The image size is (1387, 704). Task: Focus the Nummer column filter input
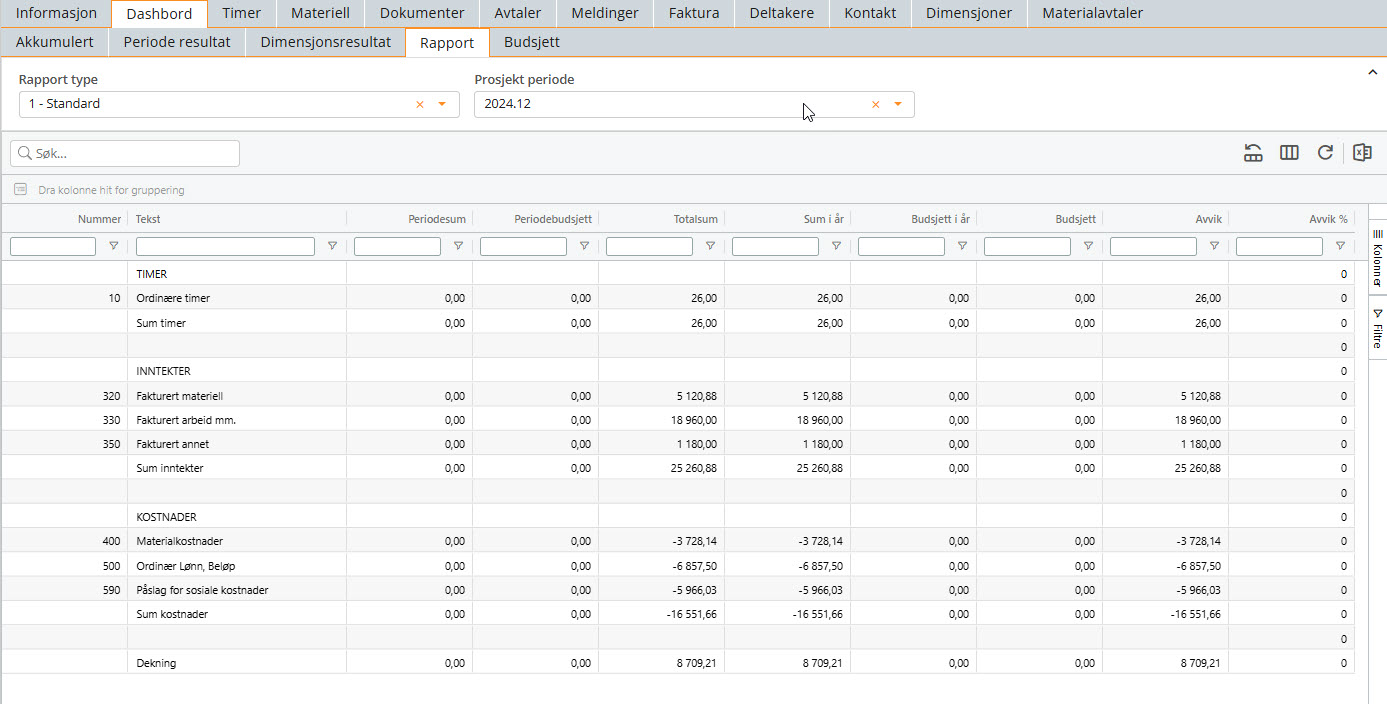(53, 246)
